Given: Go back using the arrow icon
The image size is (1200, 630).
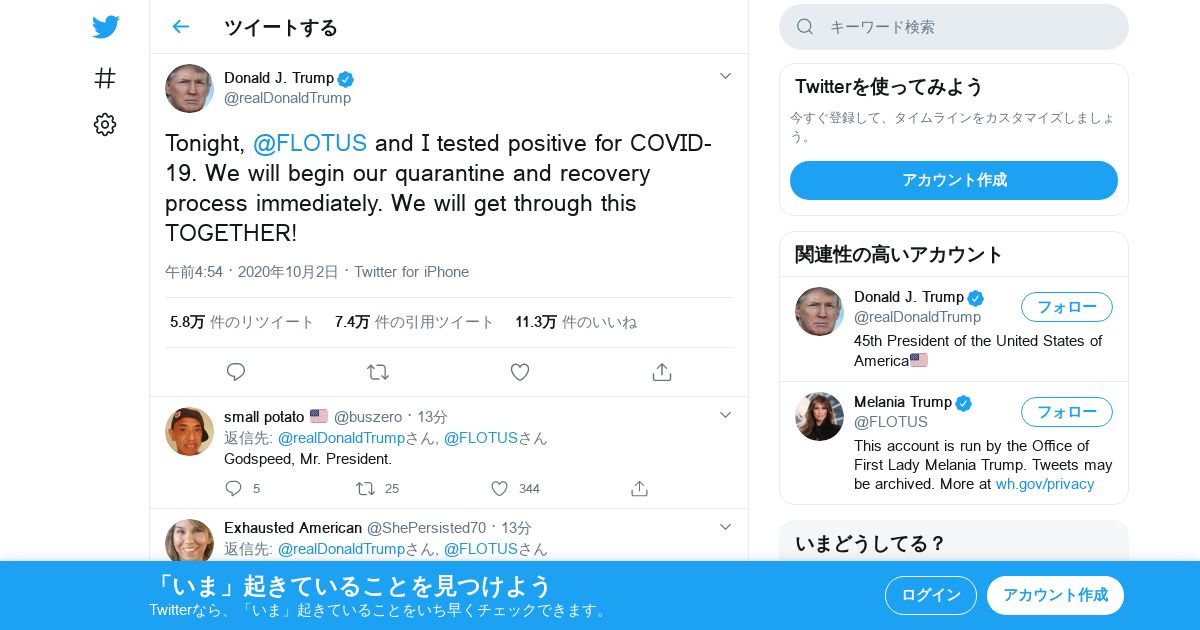Looking at the screenshot, I should click(180, 27).
